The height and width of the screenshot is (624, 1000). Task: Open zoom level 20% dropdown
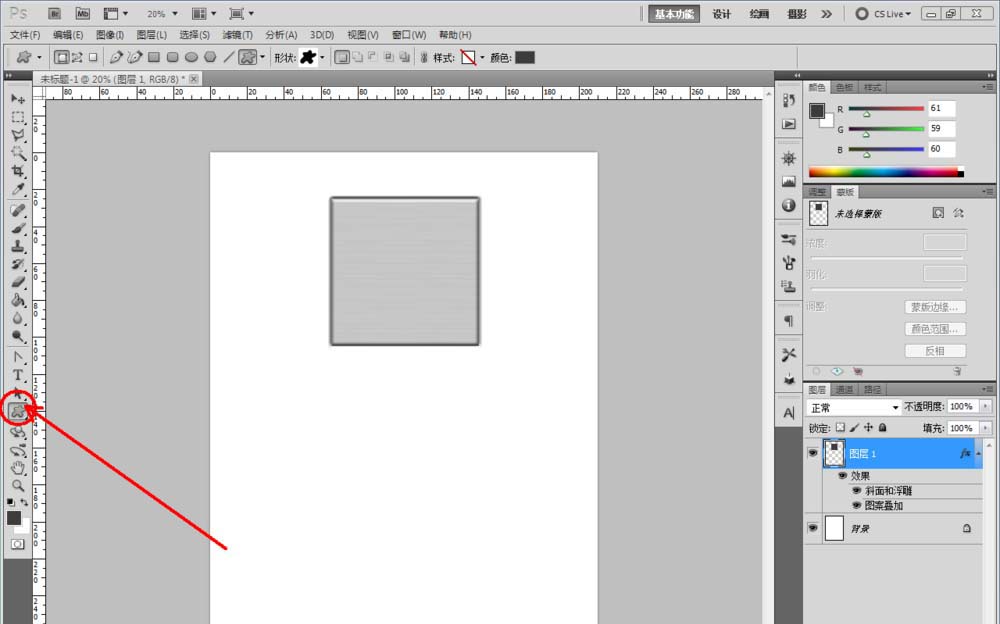click(x=175, y=13)
